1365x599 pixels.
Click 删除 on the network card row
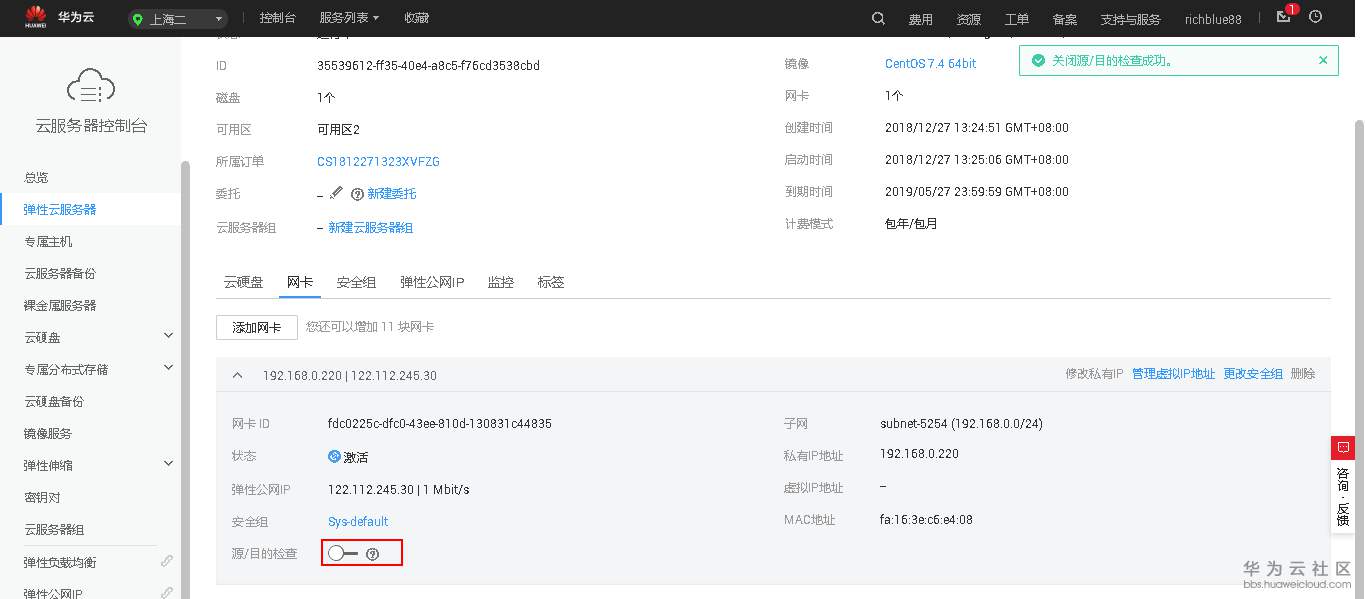pyautogui.click(x=1303, y=373)
